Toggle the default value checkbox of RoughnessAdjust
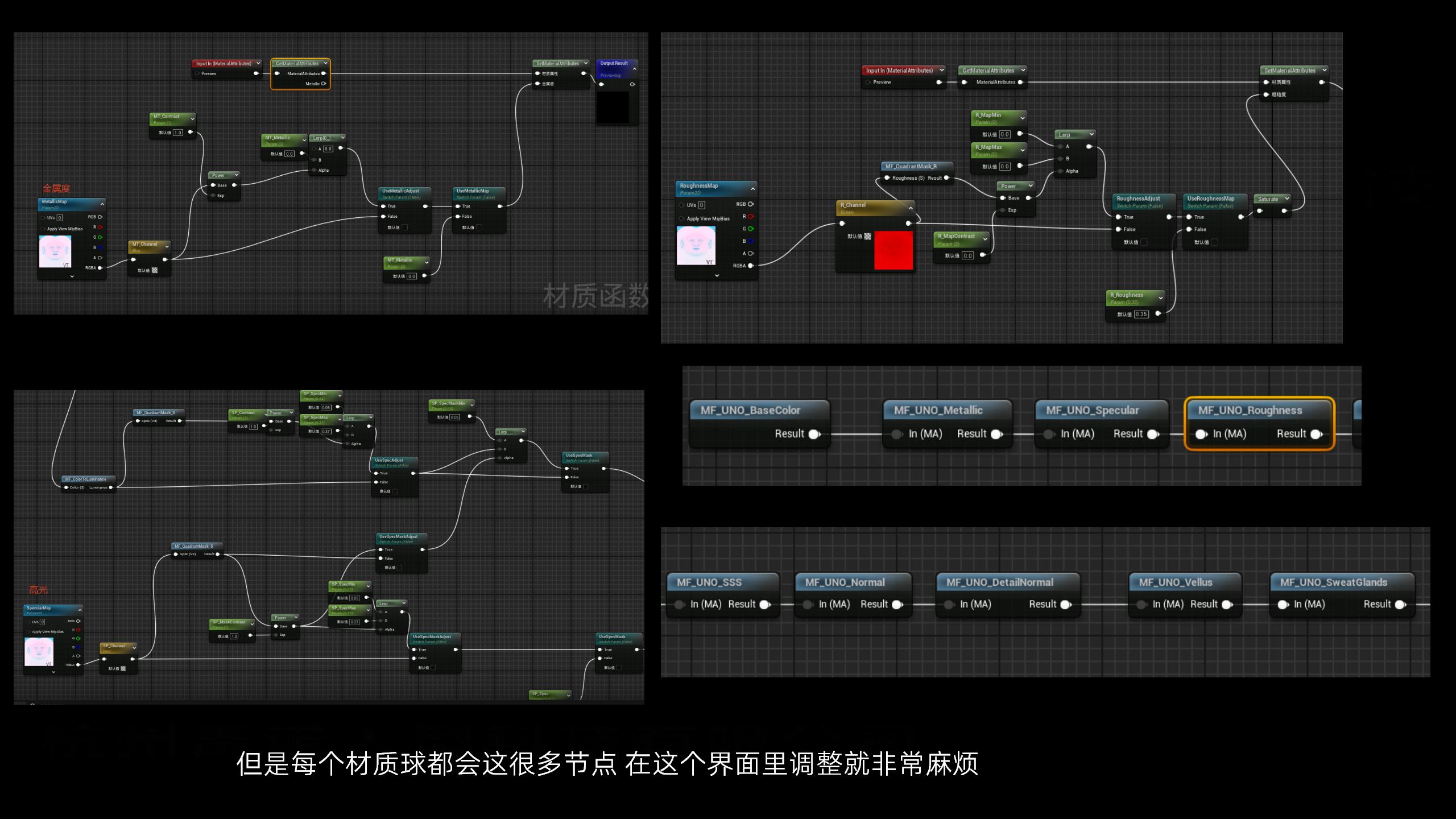The width and height of the screenshot is (1456, 819). 1144,242
